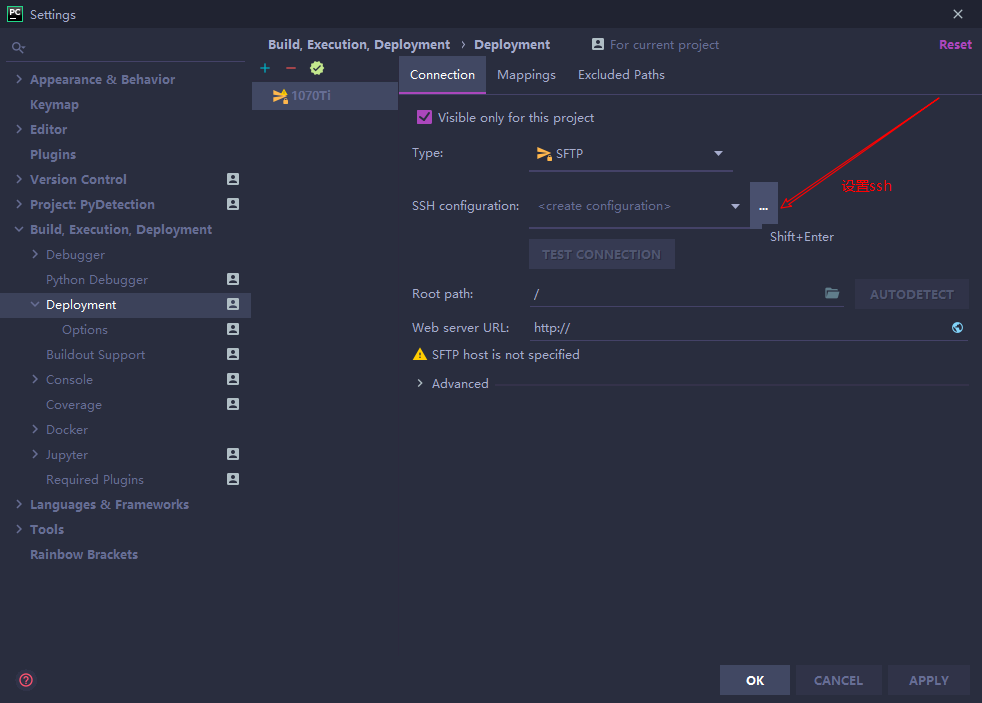Expand the Version Control node

click(19, 179)
